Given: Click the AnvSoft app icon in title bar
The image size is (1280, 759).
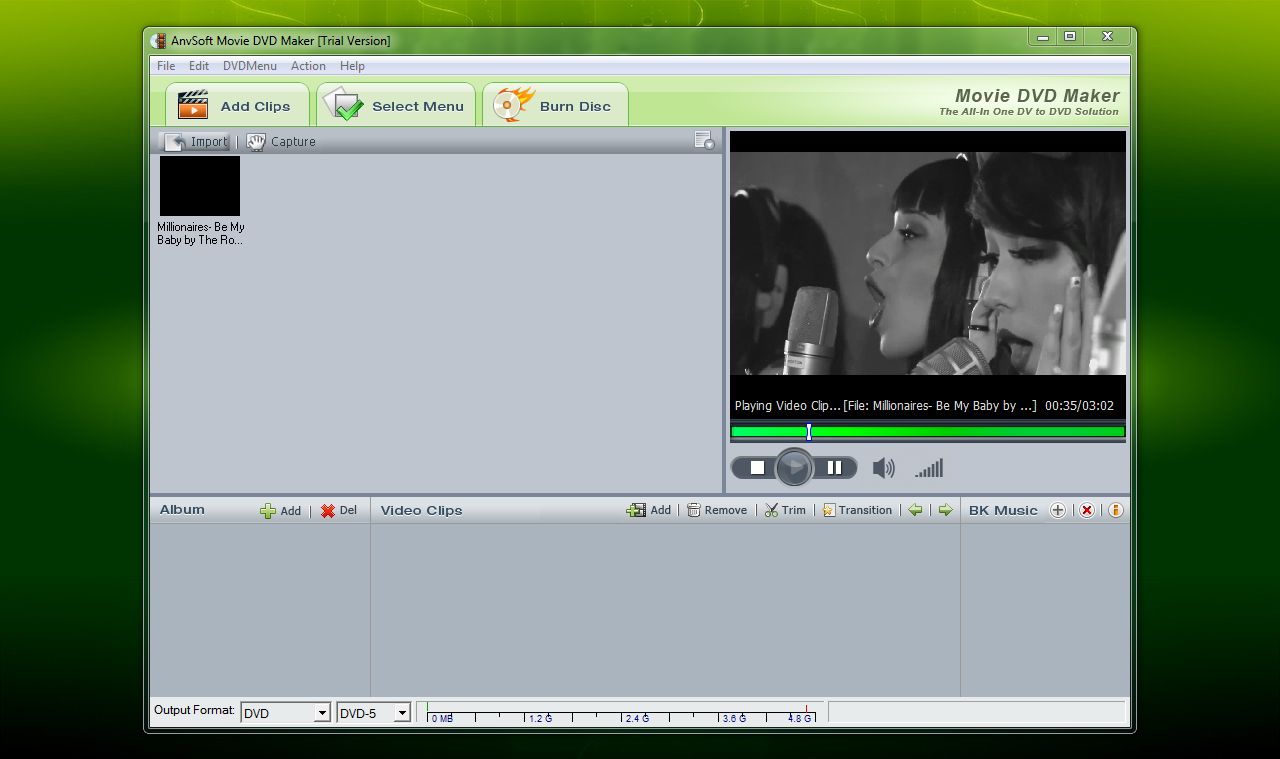Looking at the screenshot, I should point(159,41).
